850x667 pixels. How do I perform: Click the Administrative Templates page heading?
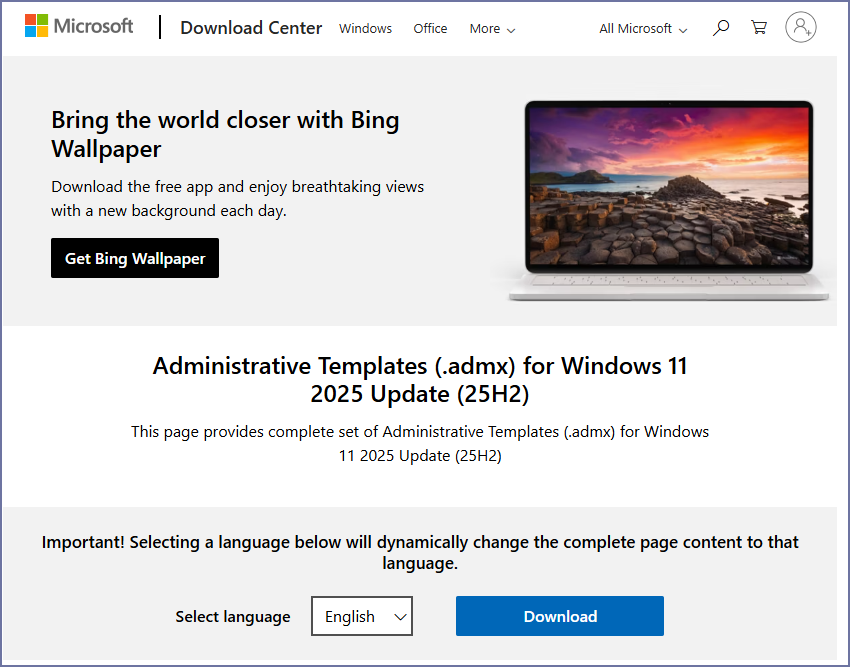420,380
